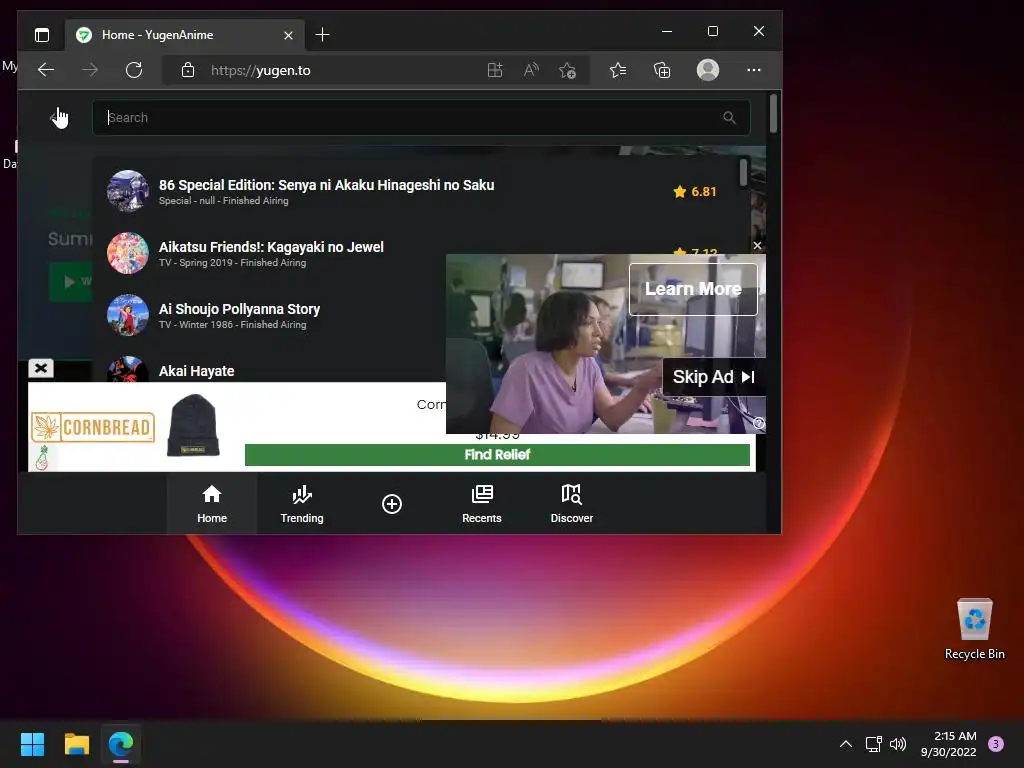Click the profile avatar in the Edge toolbar
The height and width of the screenshot is (768, 1024).
click(708, 70)
